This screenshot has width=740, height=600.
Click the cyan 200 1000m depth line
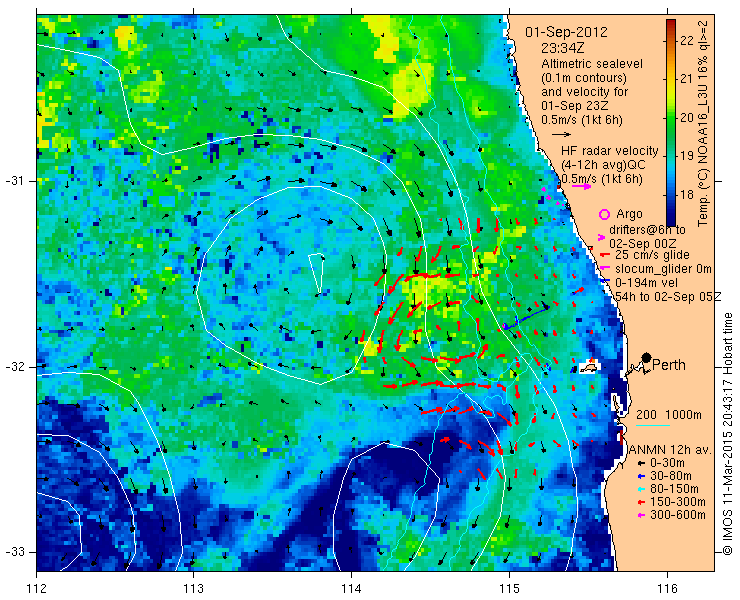[x=653, y=426]
